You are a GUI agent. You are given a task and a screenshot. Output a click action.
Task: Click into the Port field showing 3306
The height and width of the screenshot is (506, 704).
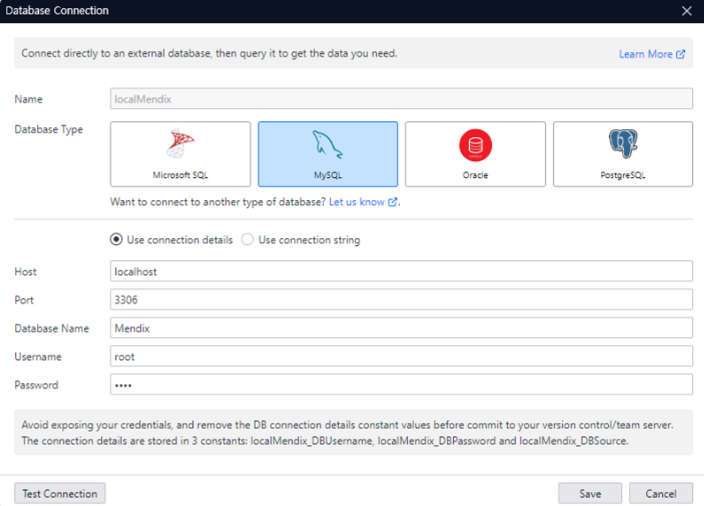click(401, 299)
